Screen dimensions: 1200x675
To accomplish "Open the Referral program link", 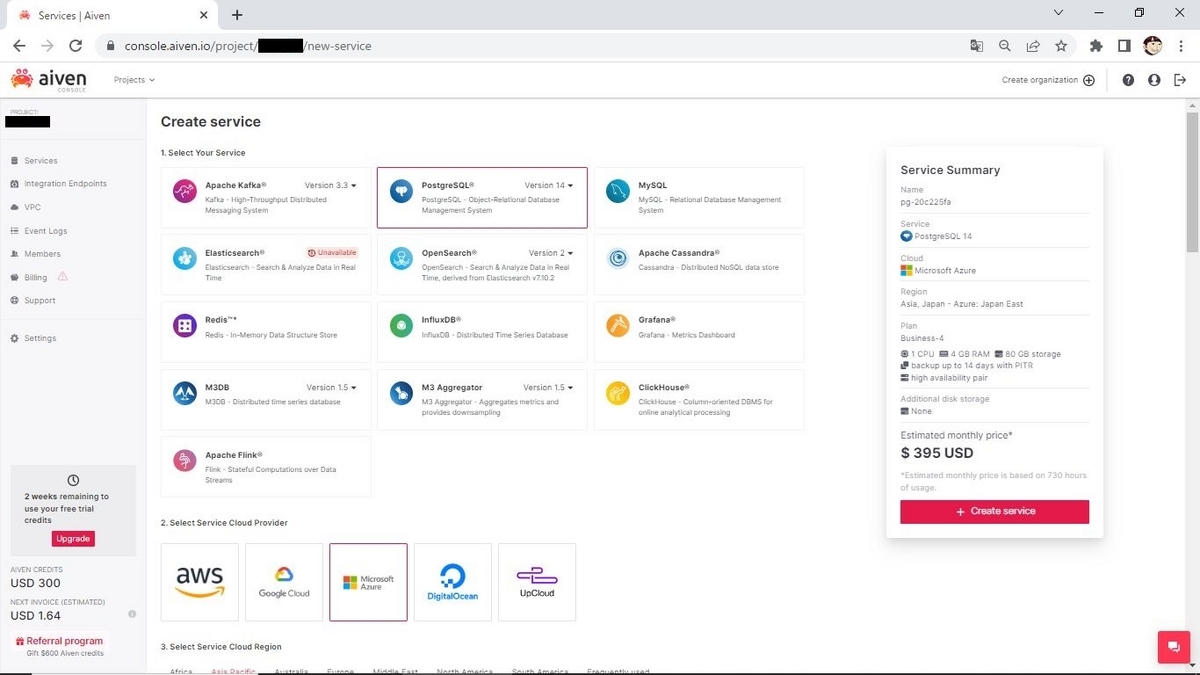I will pyautogui.click(x=59, y=641).
